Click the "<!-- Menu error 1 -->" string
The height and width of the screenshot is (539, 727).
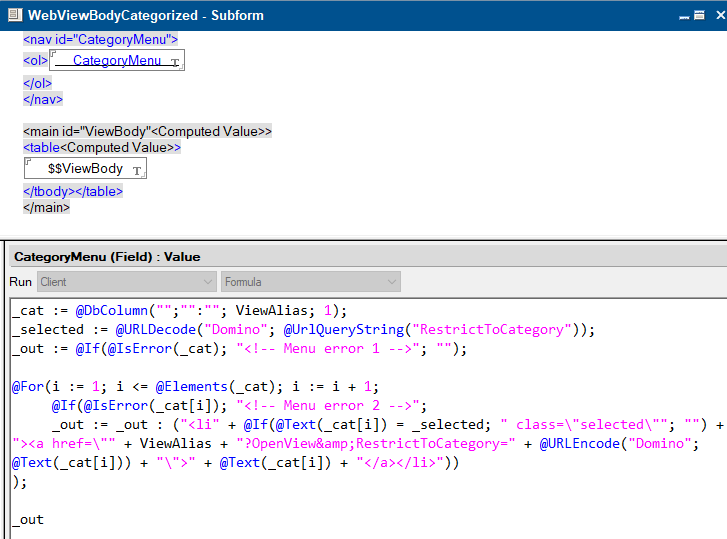pos(328,349)
